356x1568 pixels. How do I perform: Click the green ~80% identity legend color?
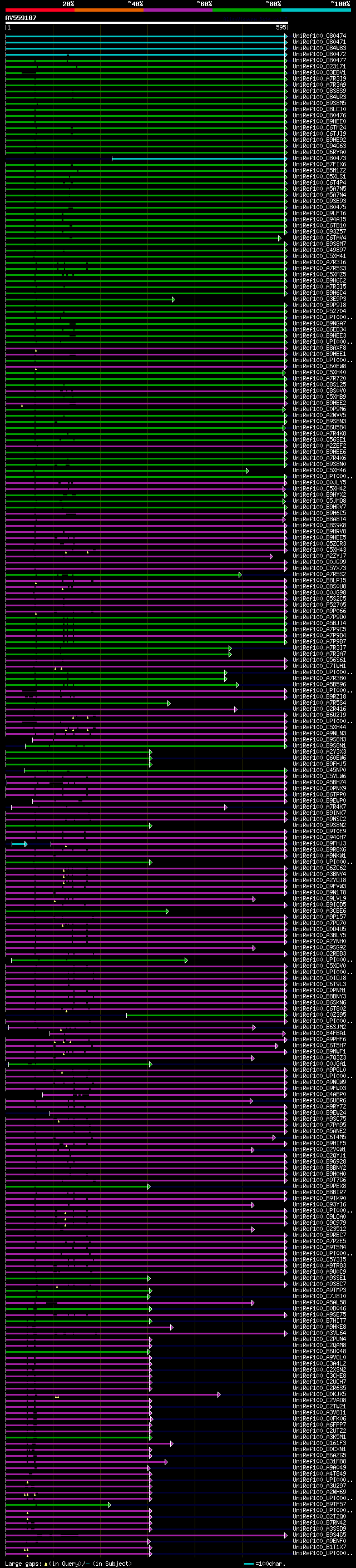247,10
